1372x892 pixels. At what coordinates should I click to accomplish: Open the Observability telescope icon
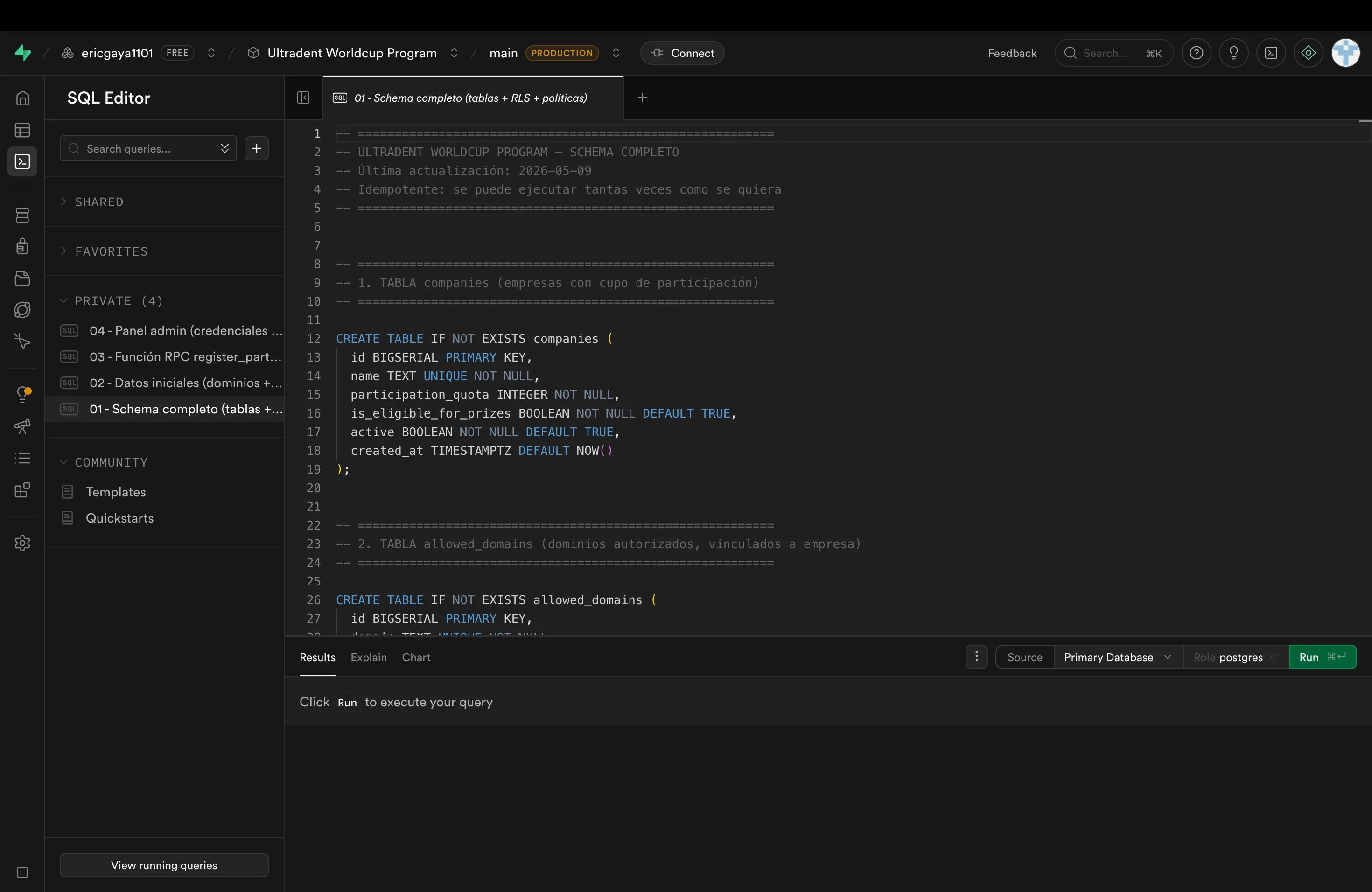[x=22, y=426]
